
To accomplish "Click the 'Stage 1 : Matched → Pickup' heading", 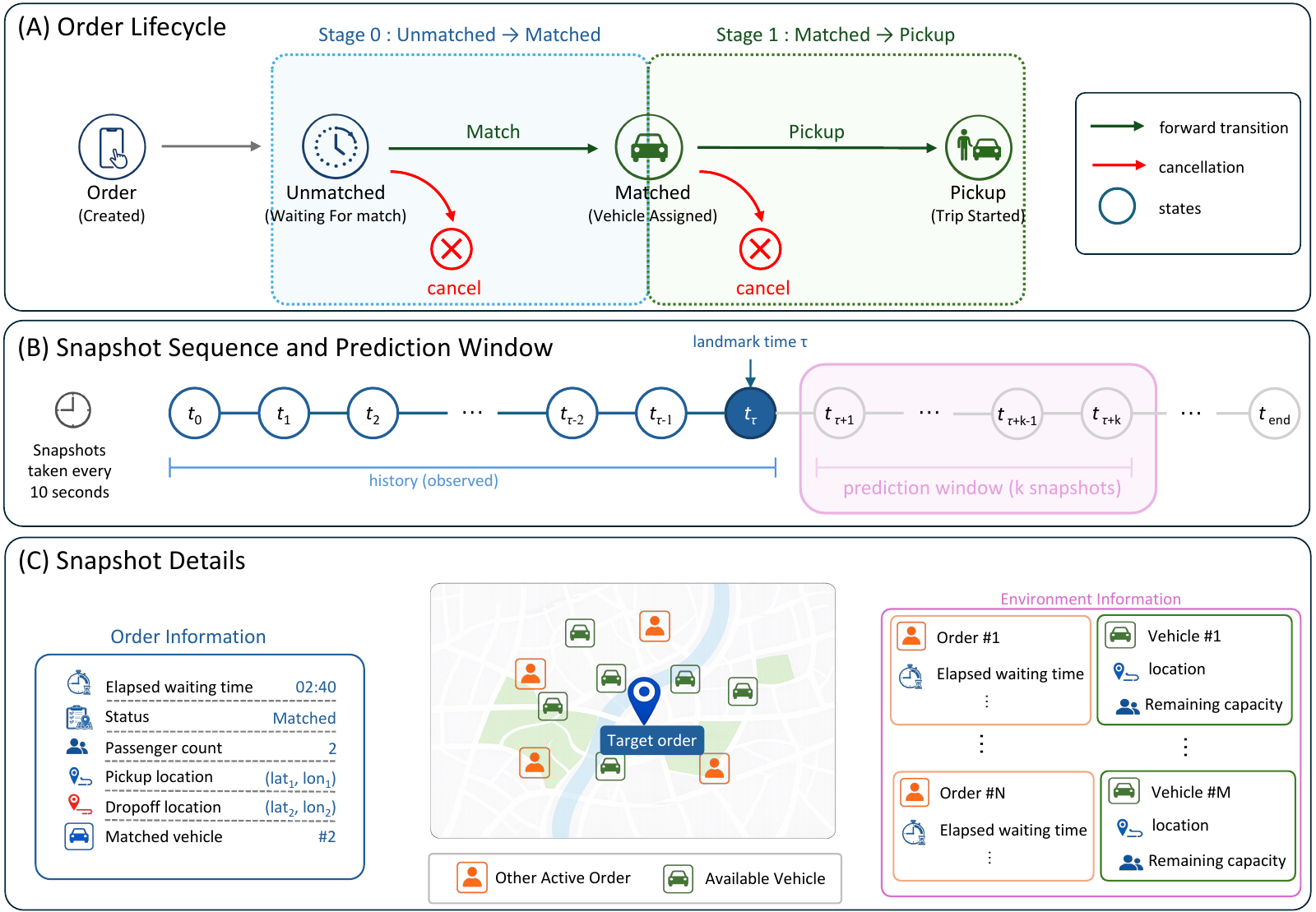I will [x=836, y=35].
